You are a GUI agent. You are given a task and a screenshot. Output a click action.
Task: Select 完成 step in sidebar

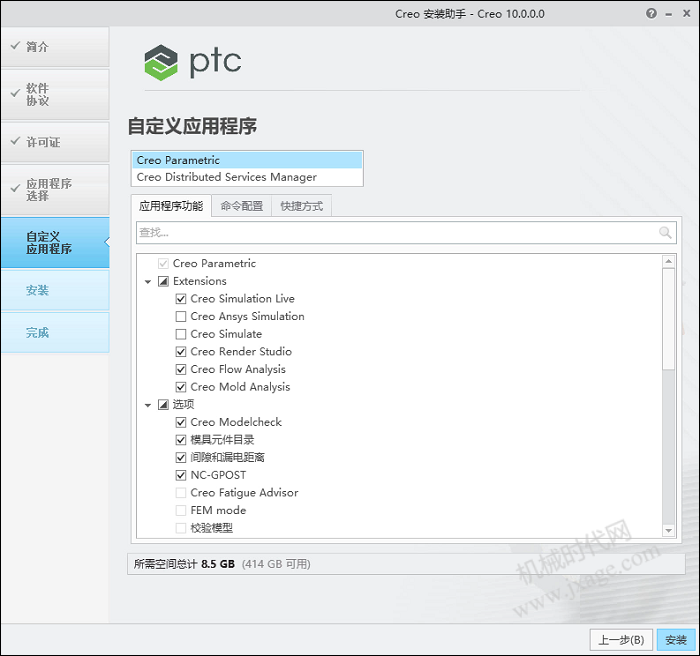click(x=54, y=333)
